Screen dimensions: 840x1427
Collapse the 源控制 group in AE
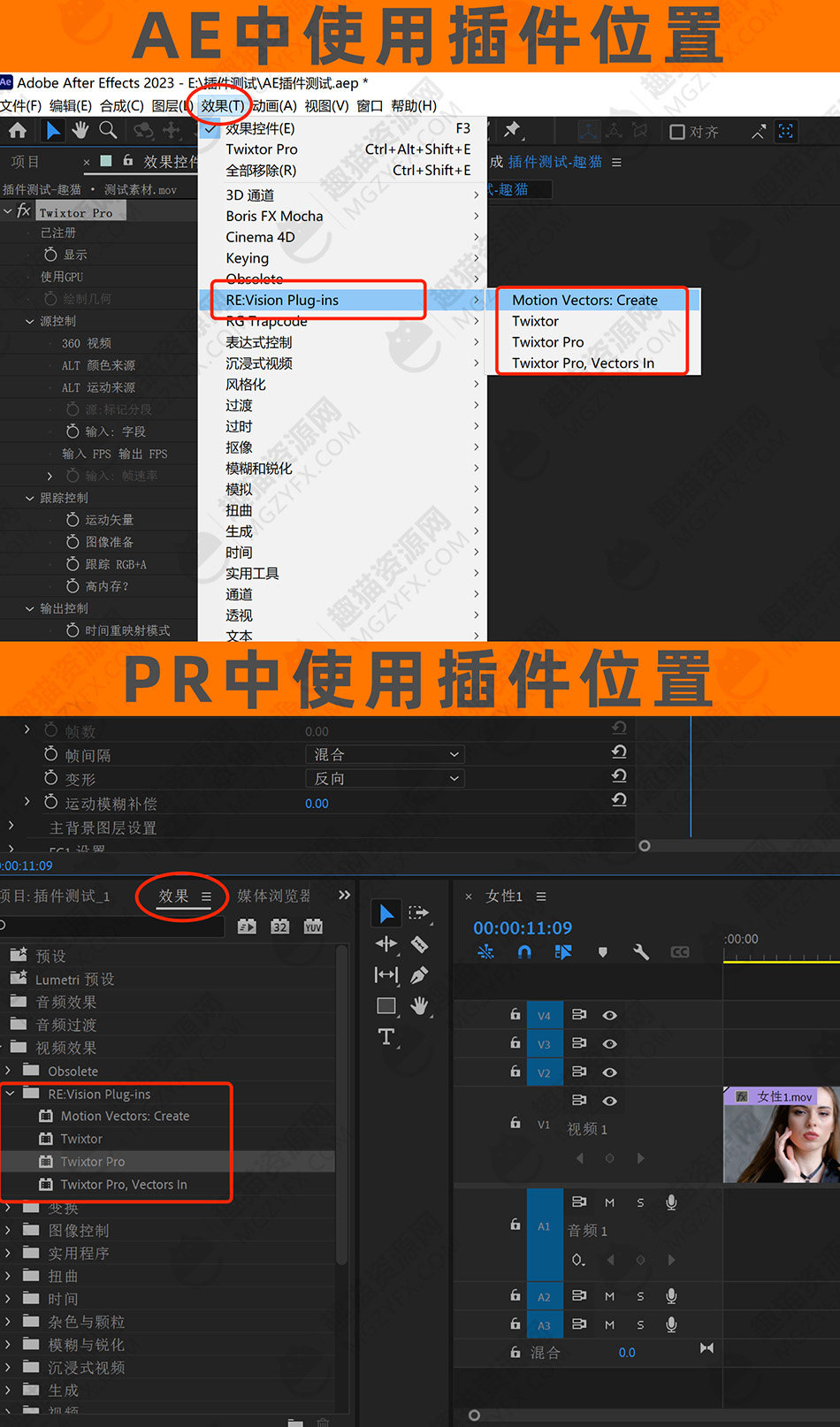tap(29, 321)
